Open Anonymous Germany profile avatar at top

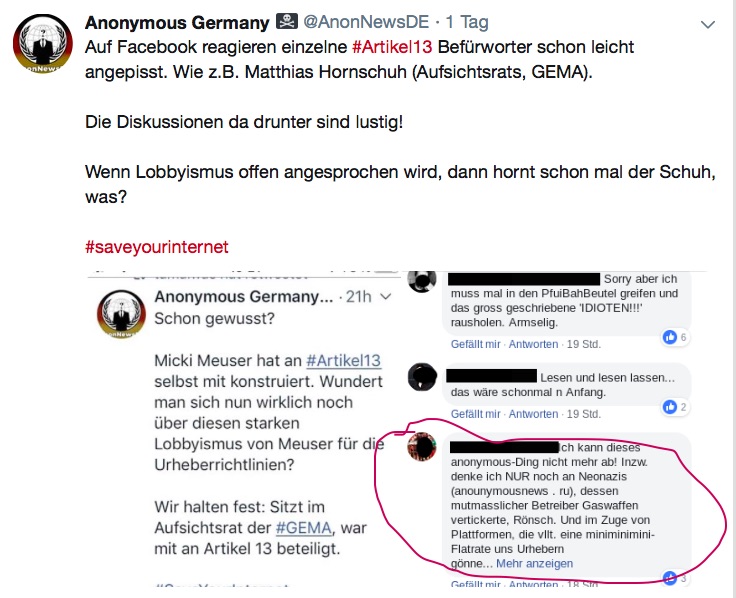(x=43, y=44)
